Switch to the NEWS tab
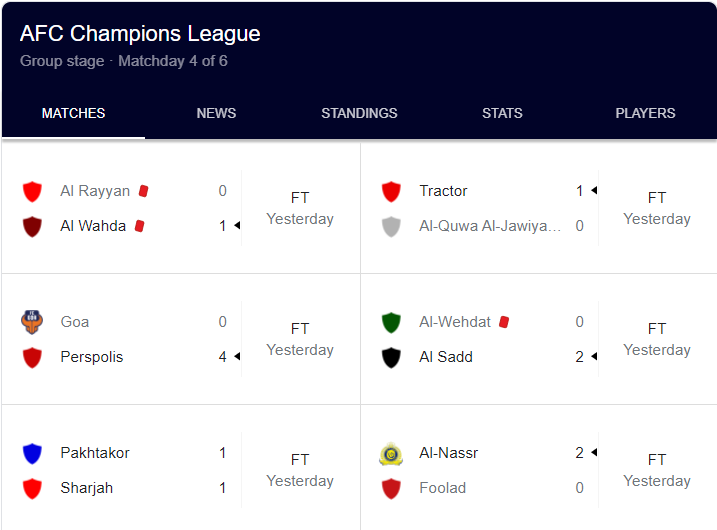Viewport: 717px width, 530px height. [x=216, y=113]
